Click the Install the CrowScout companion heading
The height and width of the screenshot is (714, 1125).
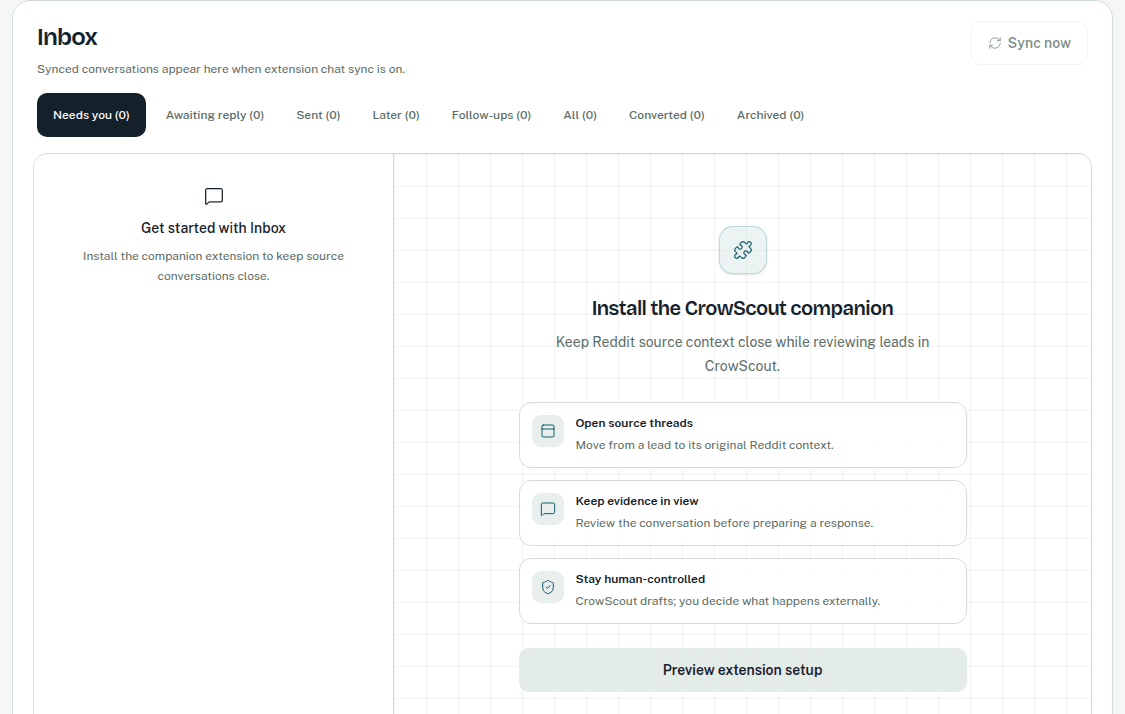coord(743,309)
